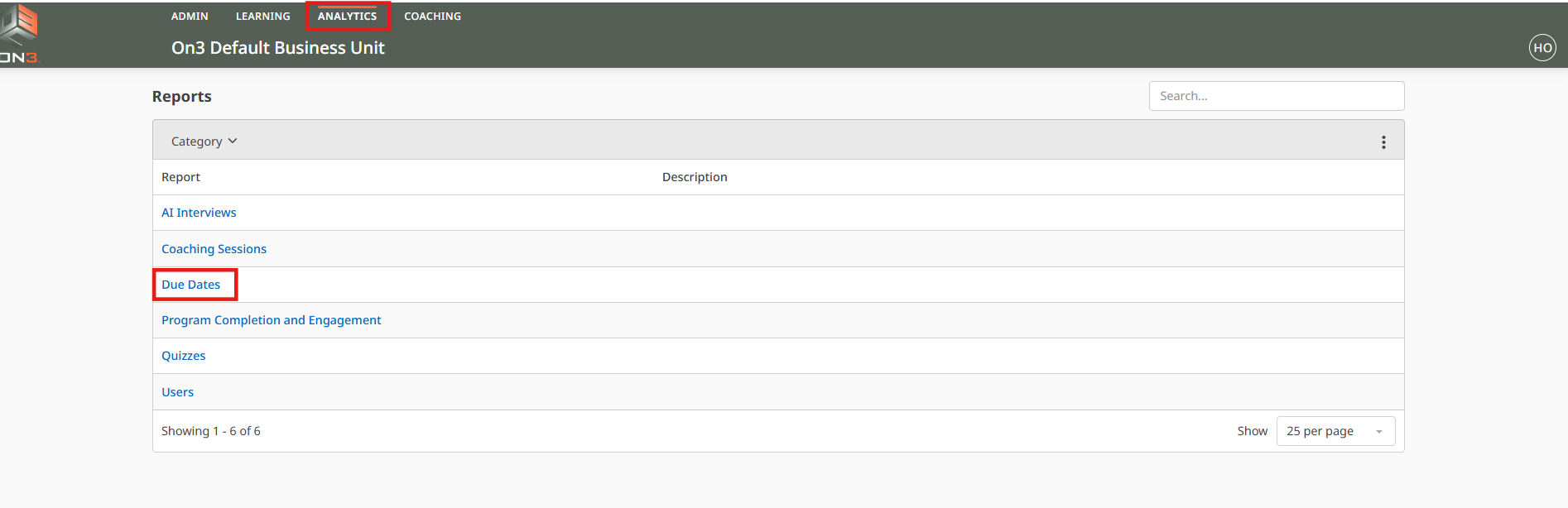Viewport: 1568px width, 508px height.
Task: Open the HO user profile avatar
Action: (x=1542, y=48)
